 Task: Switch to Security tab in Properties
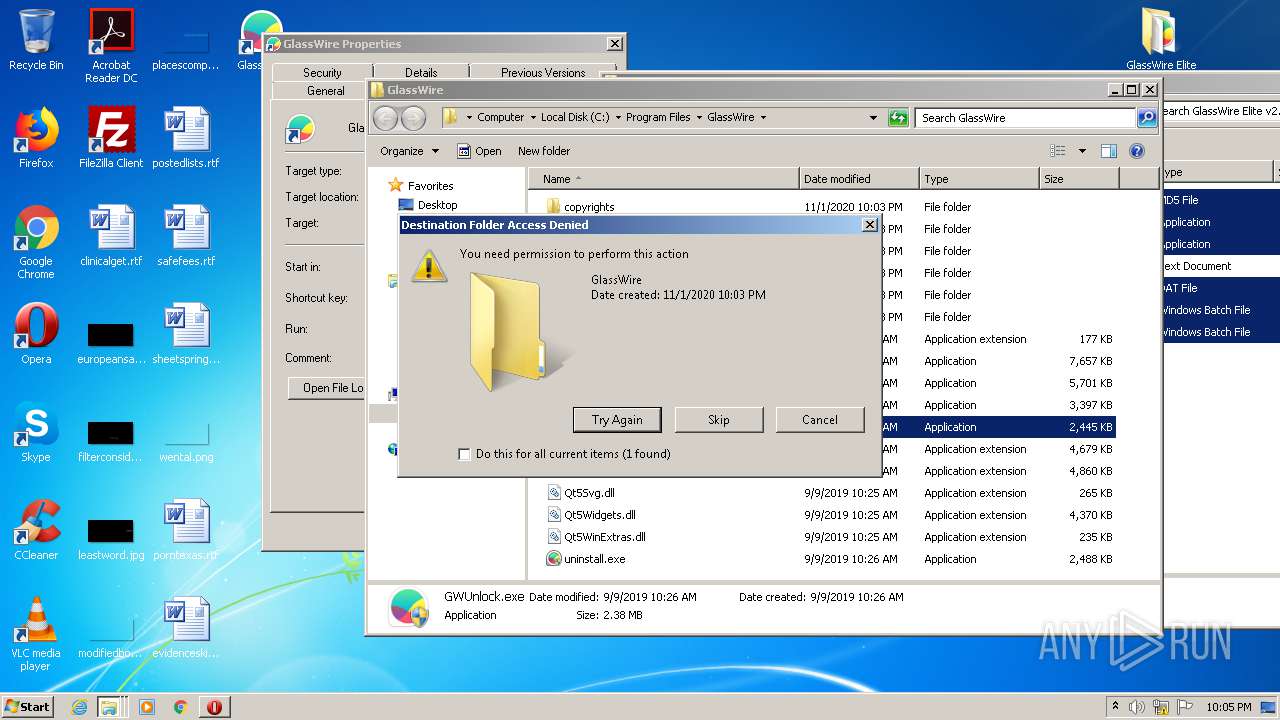click(x=322, y=73)
